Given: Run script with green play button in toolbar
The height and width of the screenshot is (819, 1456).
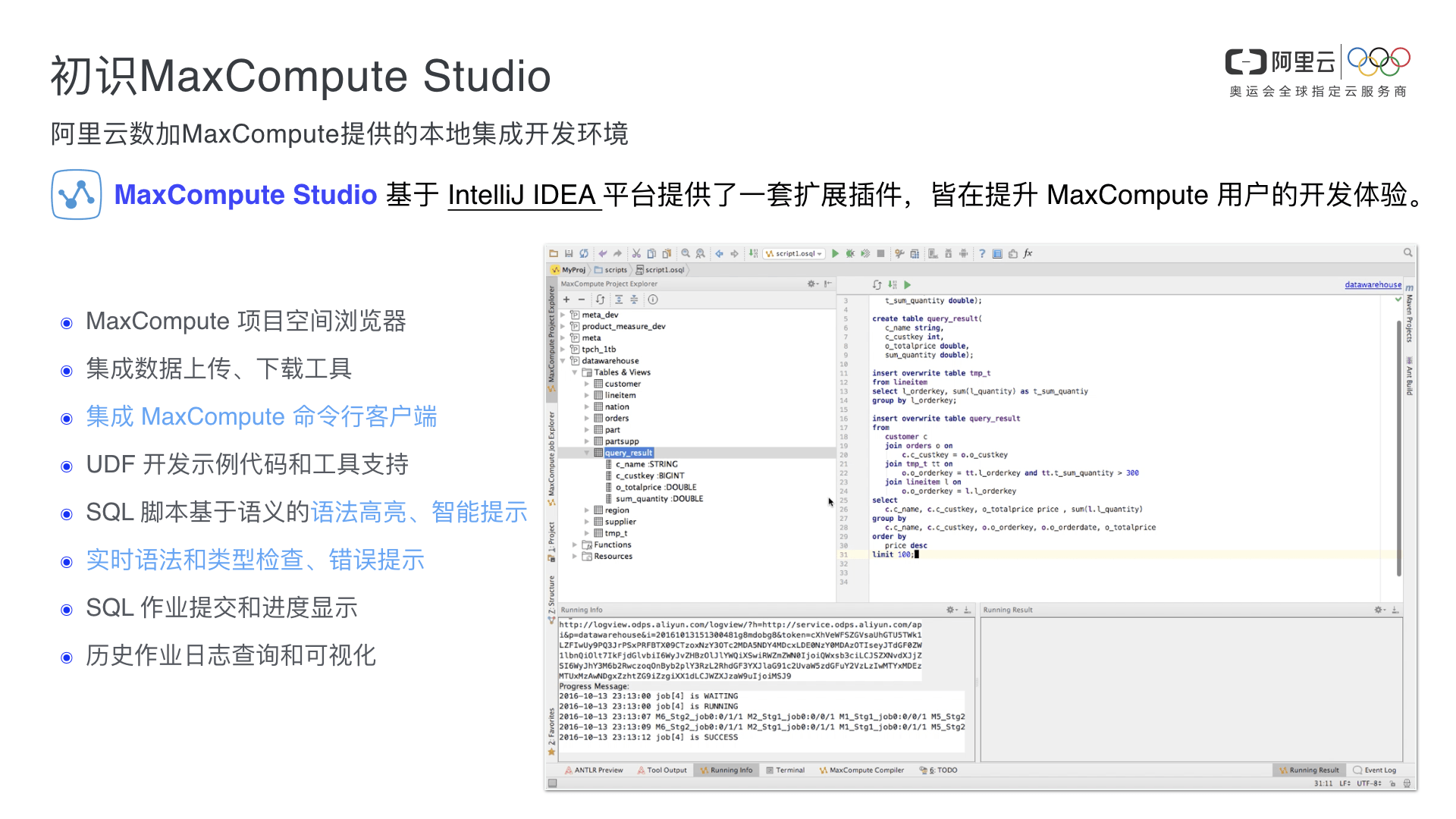Looking at the screenshot, I should tap(835, 254).
